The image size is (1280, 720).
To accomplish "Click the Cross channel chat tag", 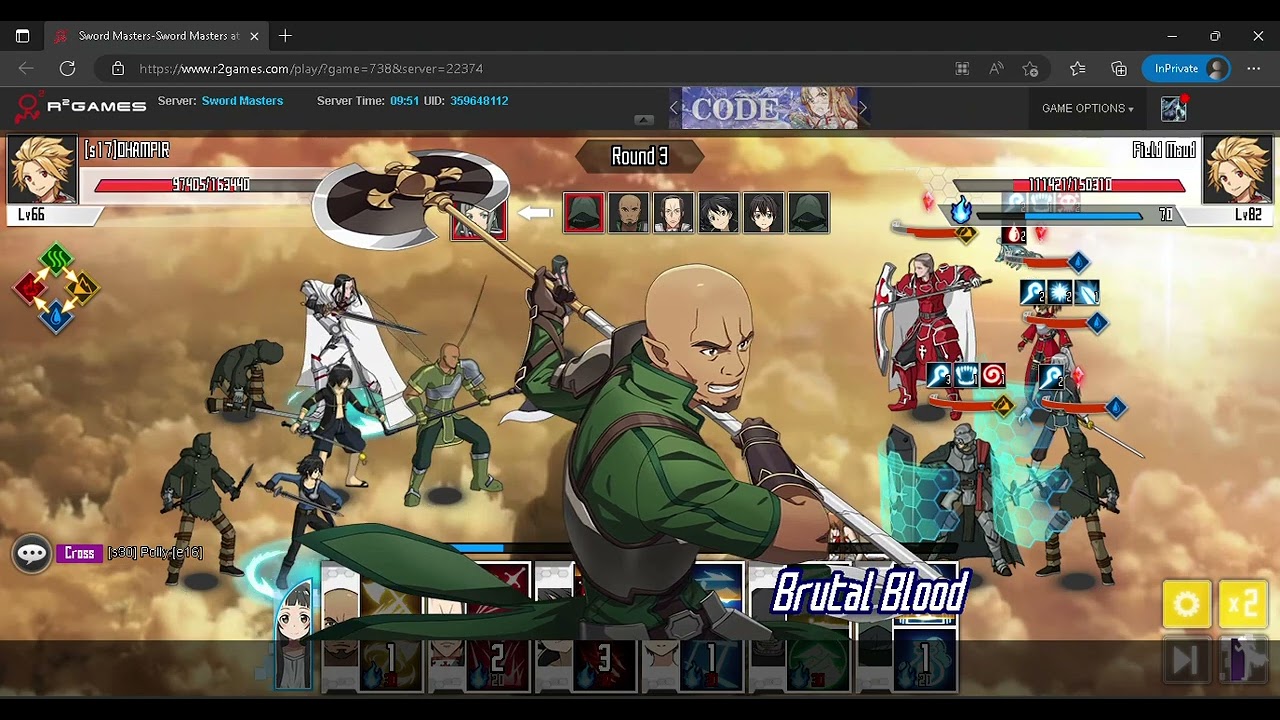I will (79, 553).
